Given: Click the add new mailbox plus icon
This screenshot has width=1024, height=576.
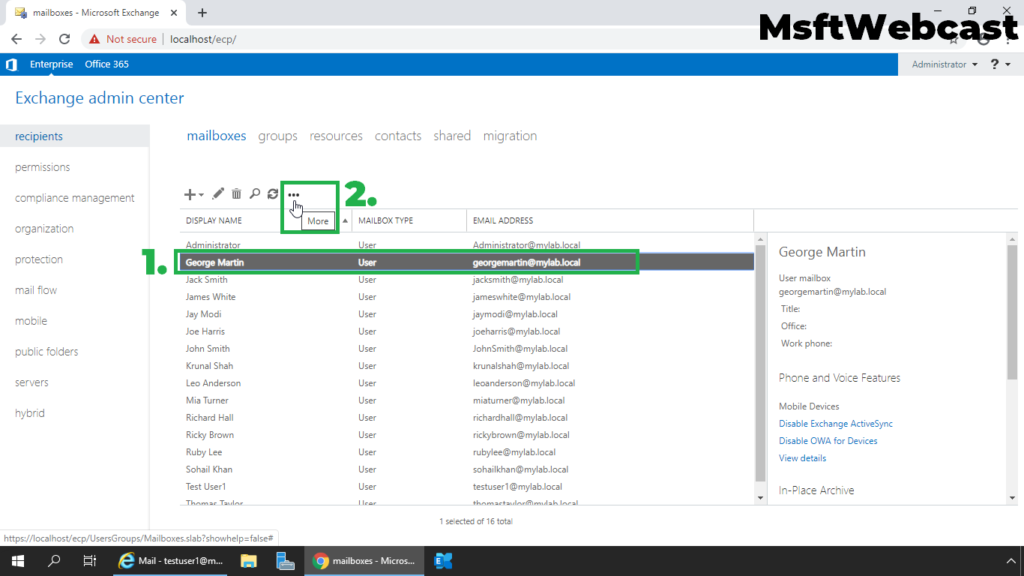Looking at the screenshot, I should pyautogui.click(x=189, y=194).
